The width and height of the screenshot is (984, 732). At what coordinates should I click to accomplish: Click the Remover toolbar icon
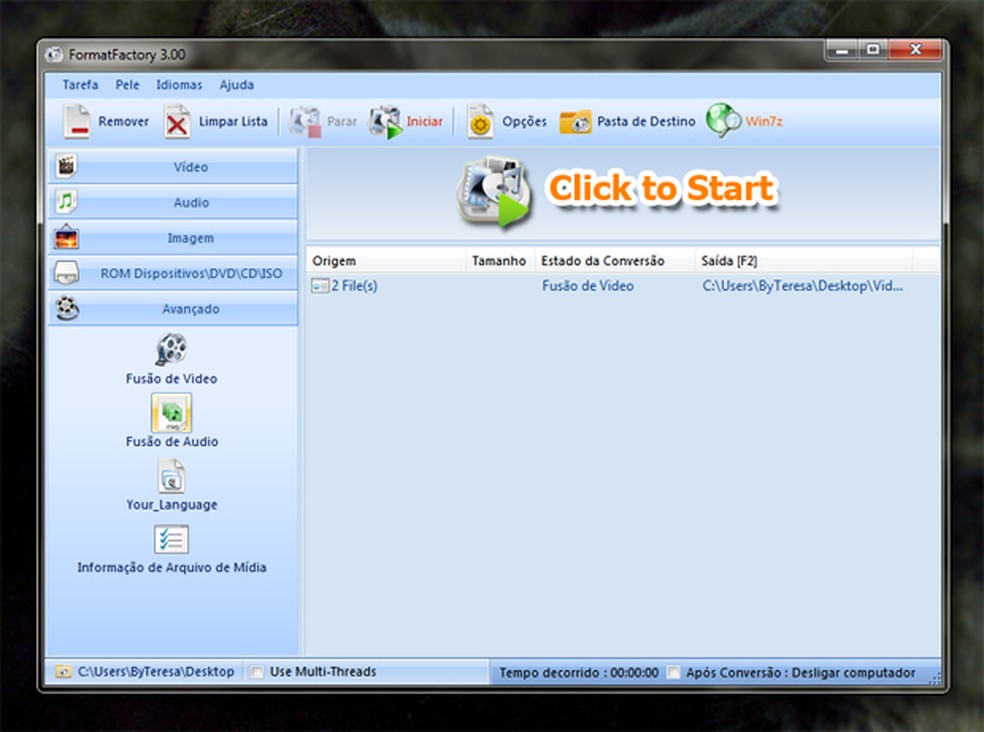(x=77, y=121)
